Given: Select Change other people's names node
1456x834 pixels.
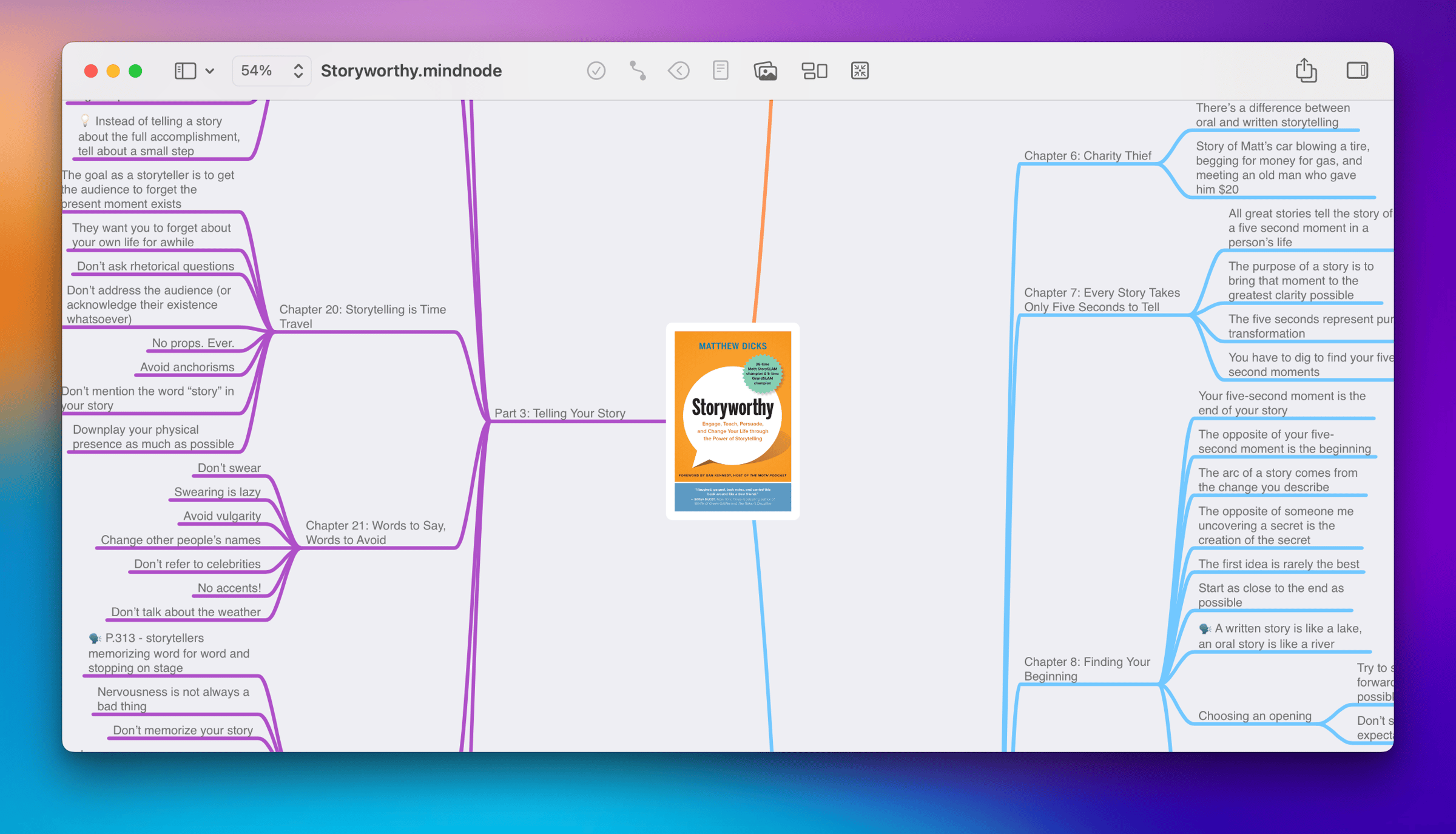Looking at the screenshot, I should (x=181, y=540).
